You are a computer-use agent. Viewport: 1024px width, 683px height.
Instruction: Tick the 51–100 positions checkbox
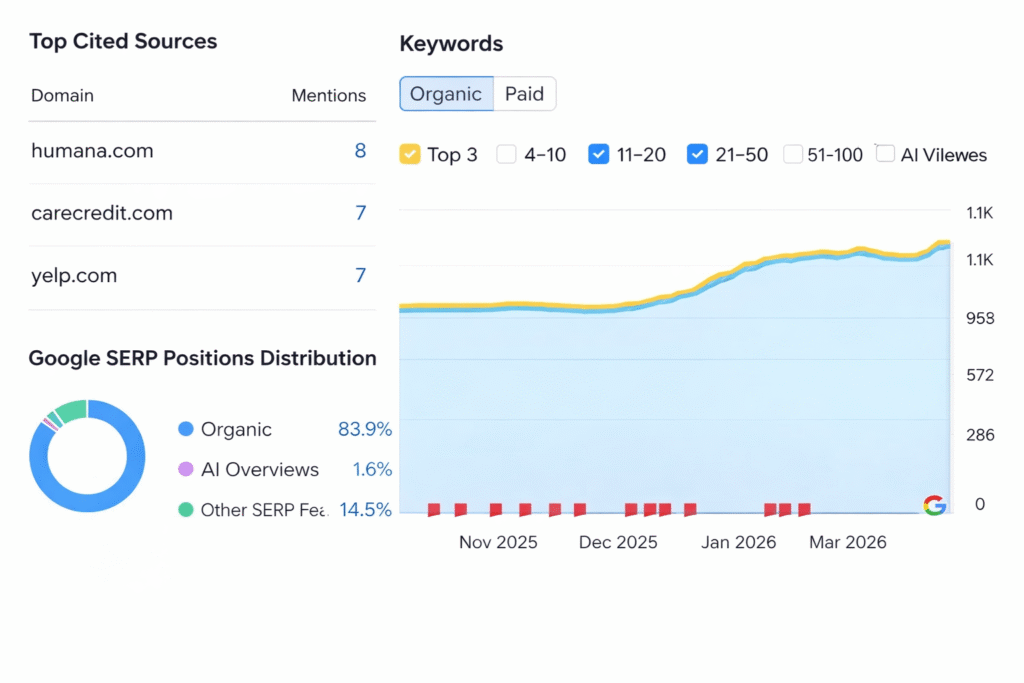(793, 154)
